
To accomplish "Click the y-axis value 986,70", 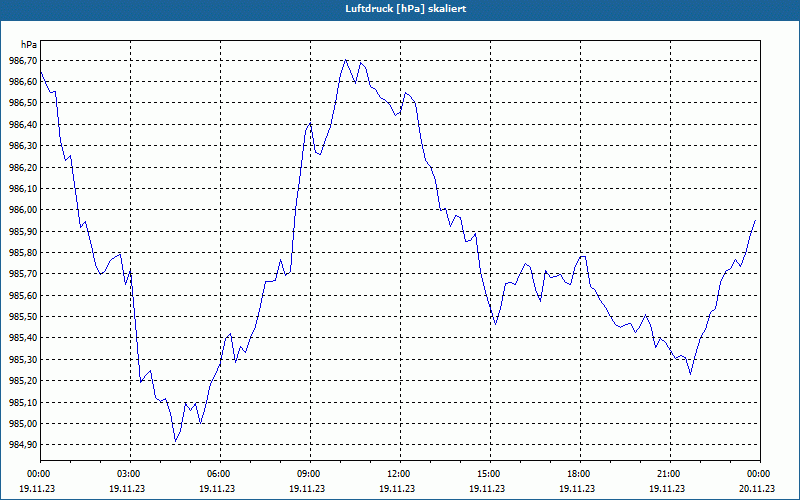I will coord(23,61).
